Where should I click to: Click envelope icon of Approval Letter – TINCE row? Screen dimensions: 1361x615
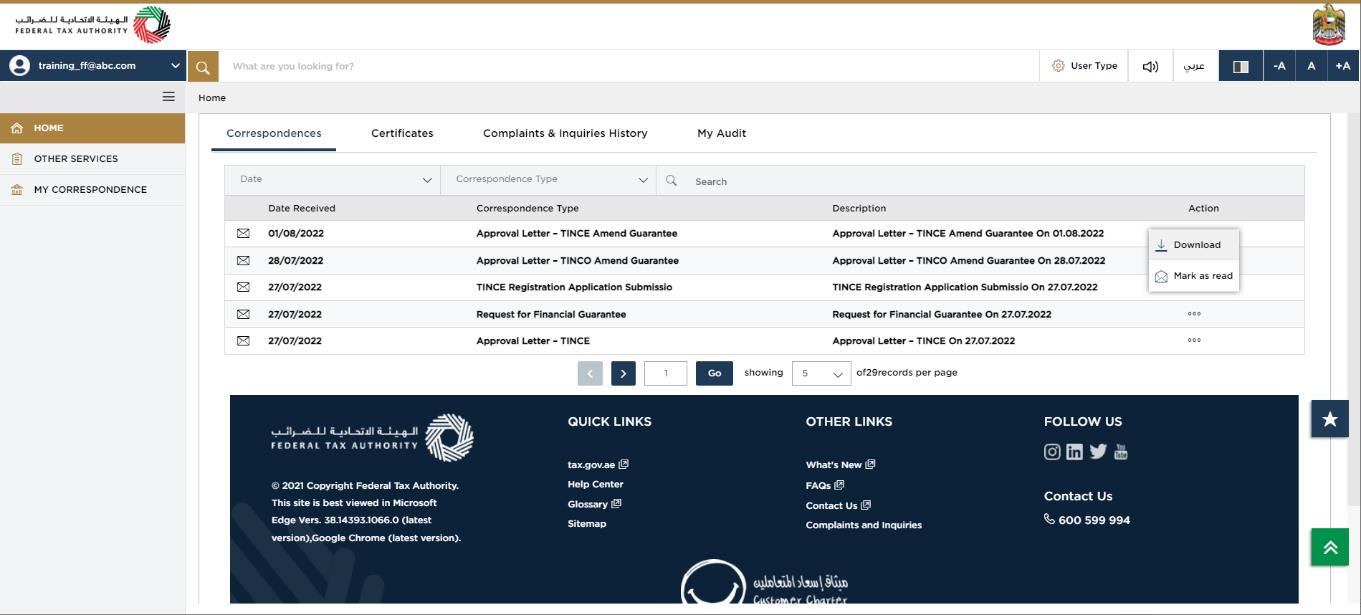(x=243, y=341)
